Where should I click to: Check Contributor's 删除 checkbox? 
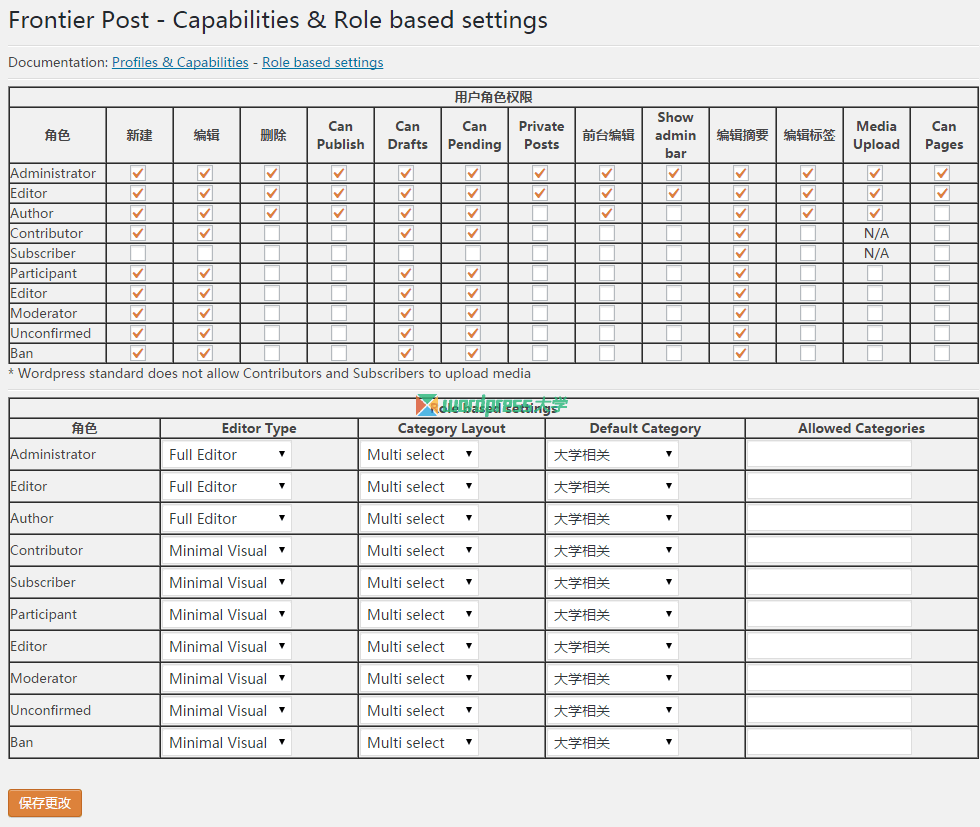tap(272, 233)
